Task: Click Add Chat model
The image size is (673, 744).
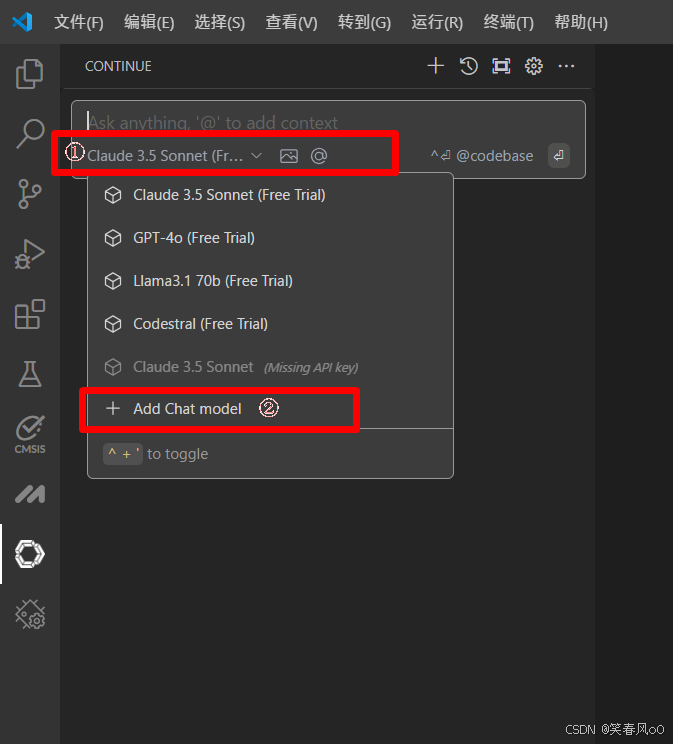Action: [271, 409]
